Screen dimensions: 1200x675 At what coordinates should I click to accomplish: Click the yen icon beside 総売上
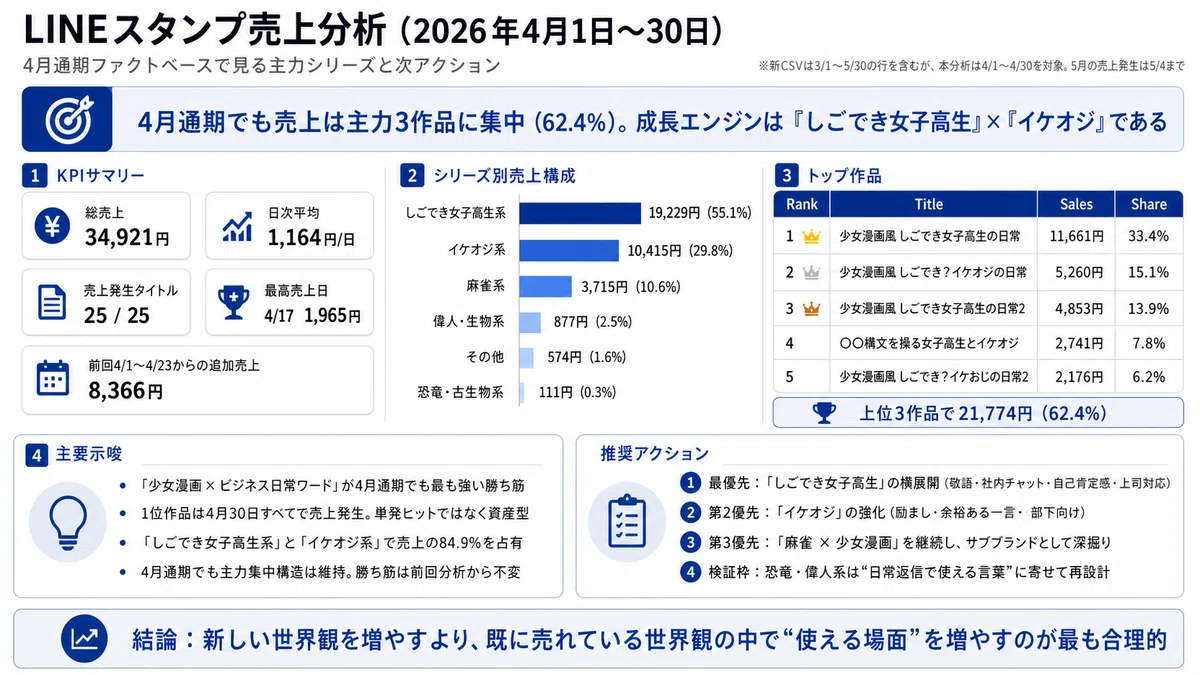click(x=52, y=228)
